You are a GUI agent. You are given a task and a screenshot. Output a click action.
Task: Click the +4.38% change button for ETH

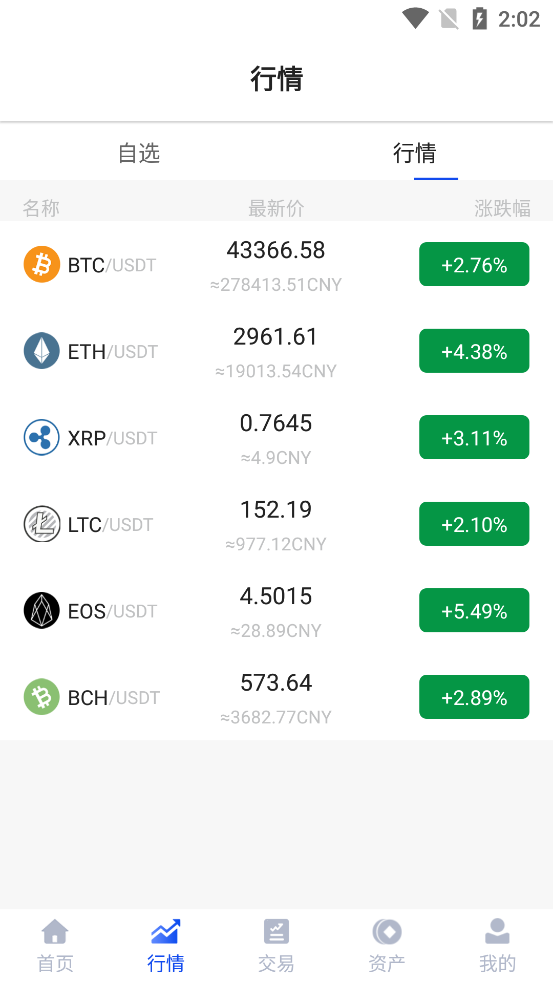coord(474,351)
